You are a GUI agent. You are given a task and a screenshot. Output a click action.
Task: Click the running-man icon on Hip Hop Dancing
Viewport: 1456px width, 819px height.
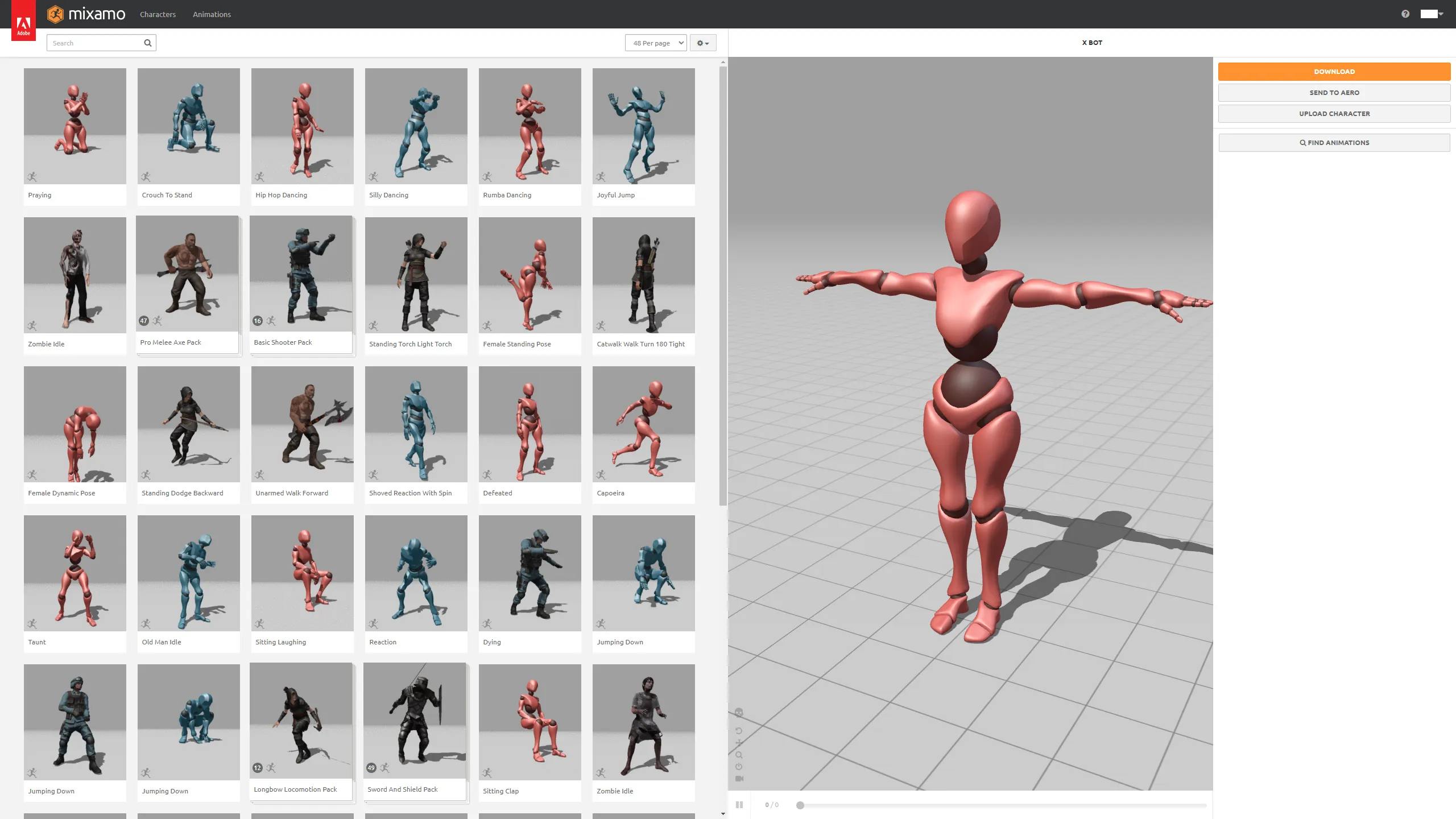tap(259, 177)
